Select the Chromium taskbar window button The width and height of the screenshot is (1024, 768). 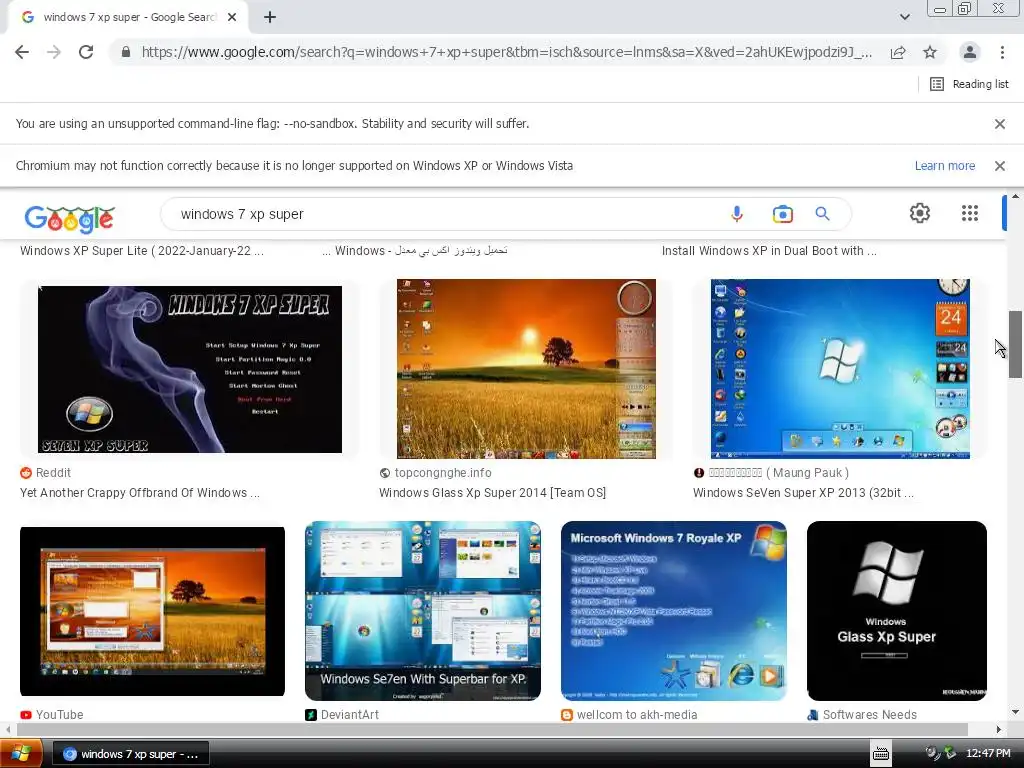click(131, 754)
